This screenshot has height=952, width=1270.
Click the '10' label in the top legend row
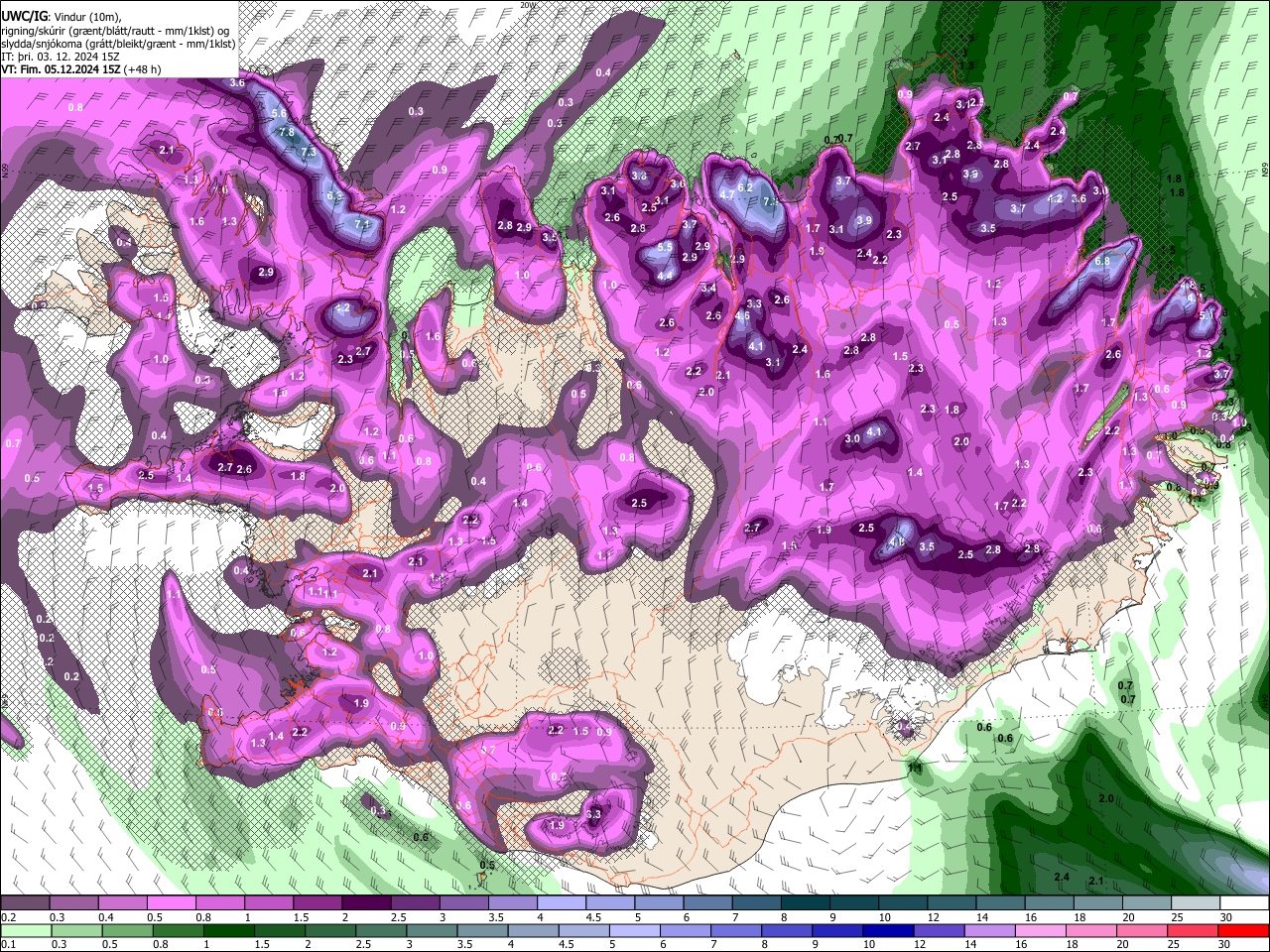tap(884, 917)
